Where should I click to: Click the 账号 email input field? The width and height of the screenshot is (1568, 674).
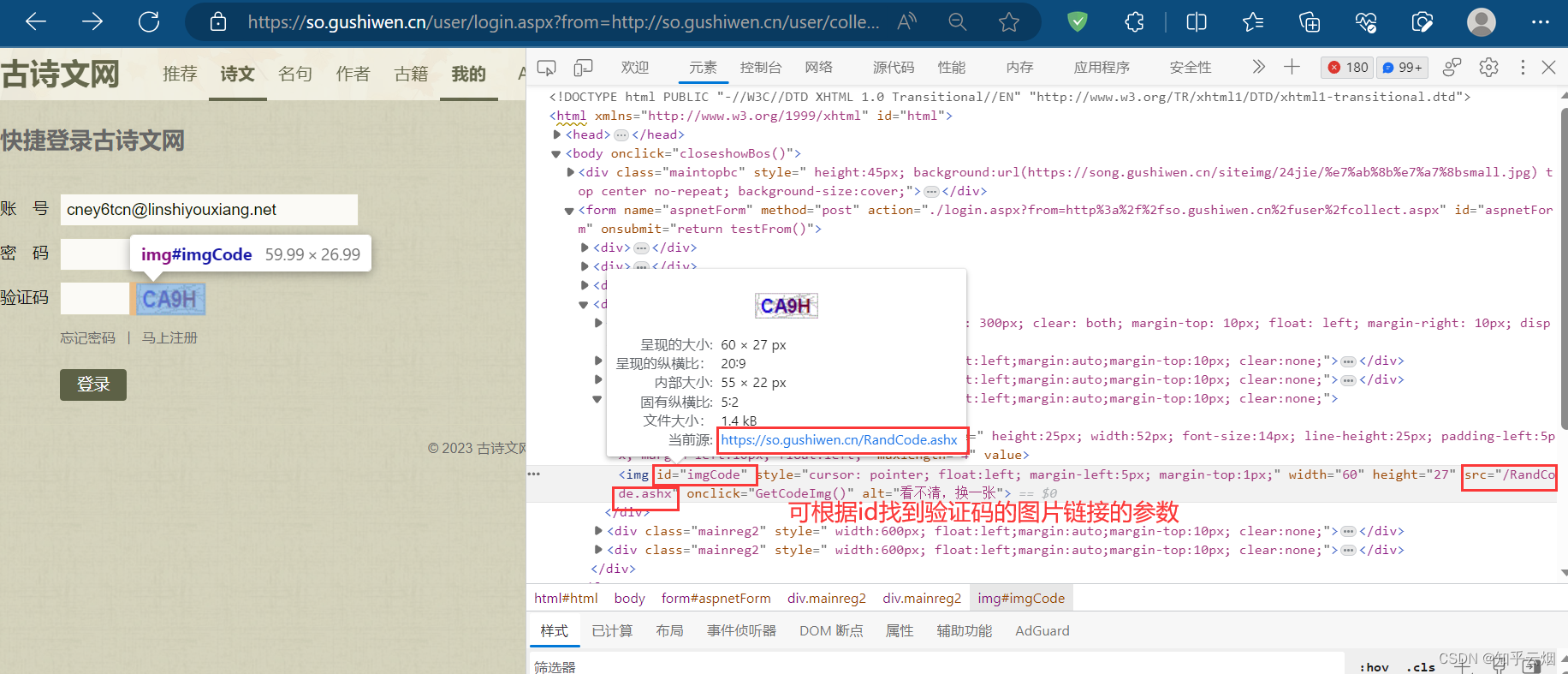[x=209, y=210]
